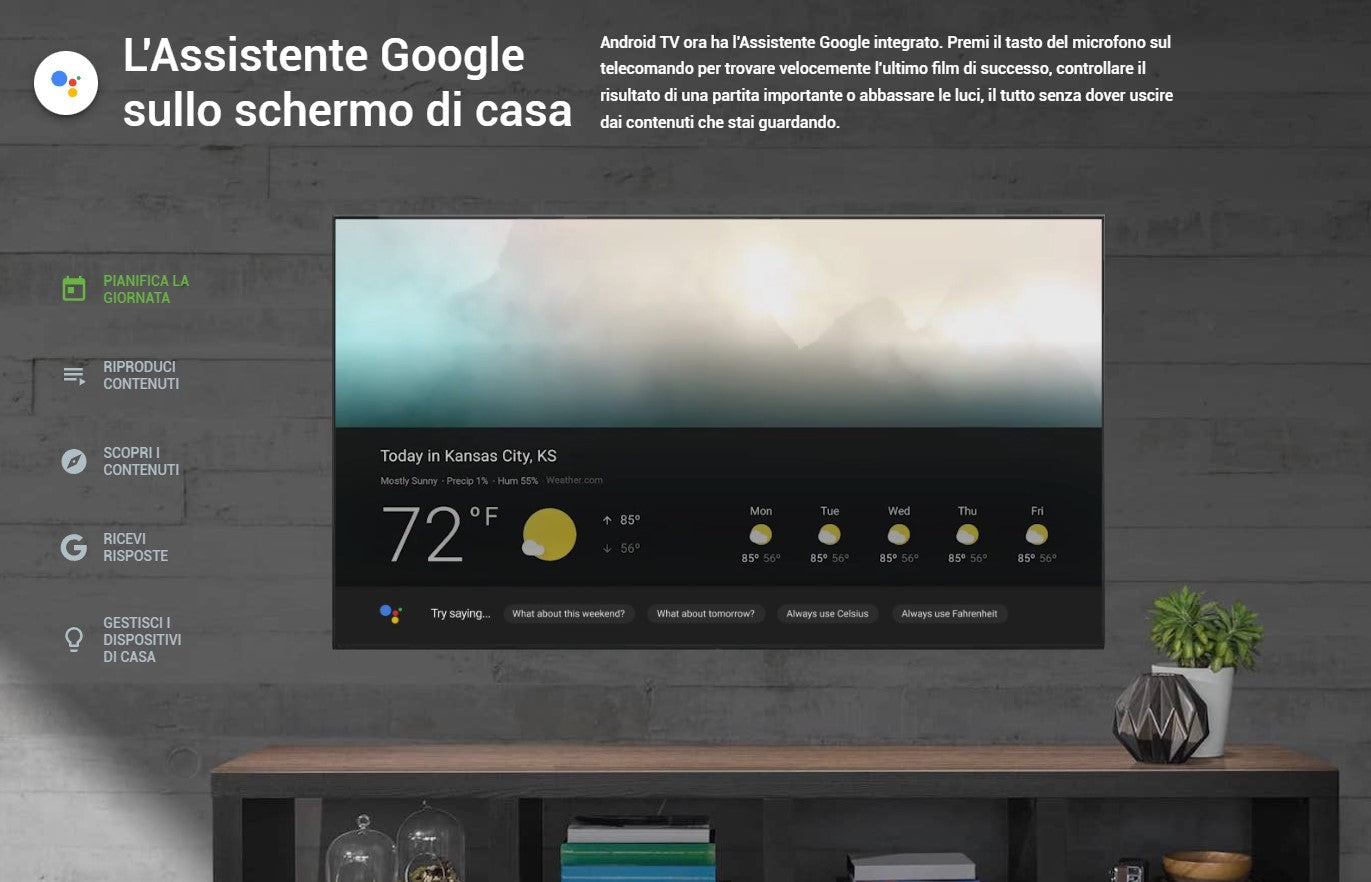Click the Fri forecast weather icon
1371x882 pixels.
coord(1037,534)
